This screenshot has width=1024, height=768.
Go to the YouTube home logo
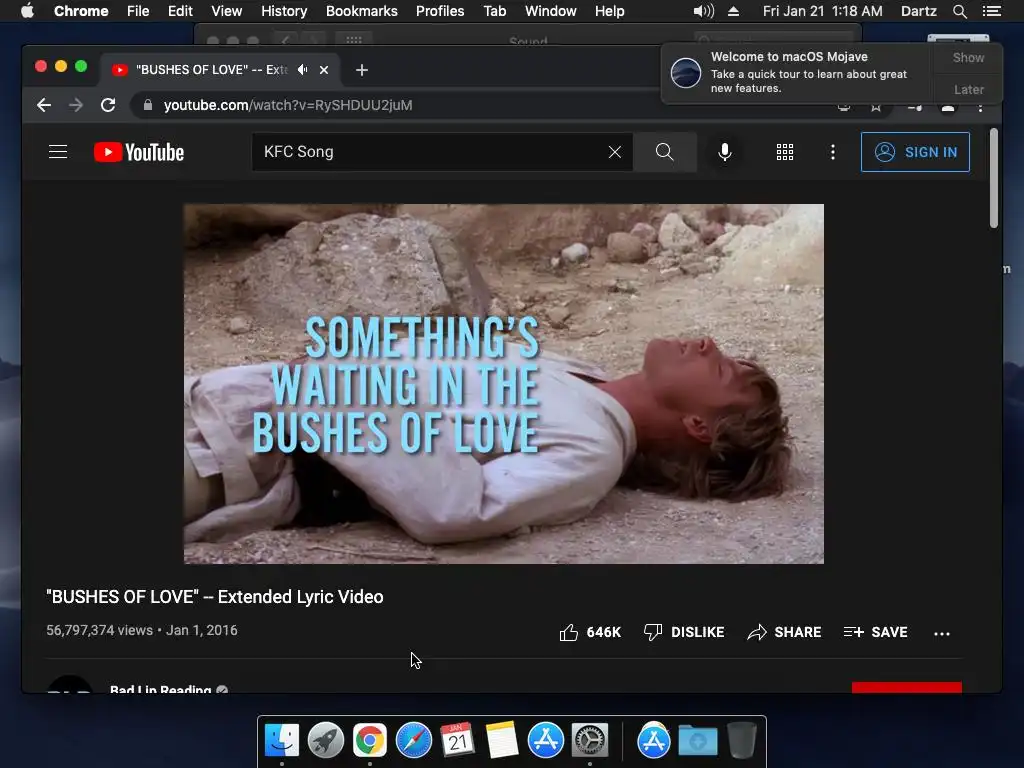pyautogui.click(x=138, y=152)
